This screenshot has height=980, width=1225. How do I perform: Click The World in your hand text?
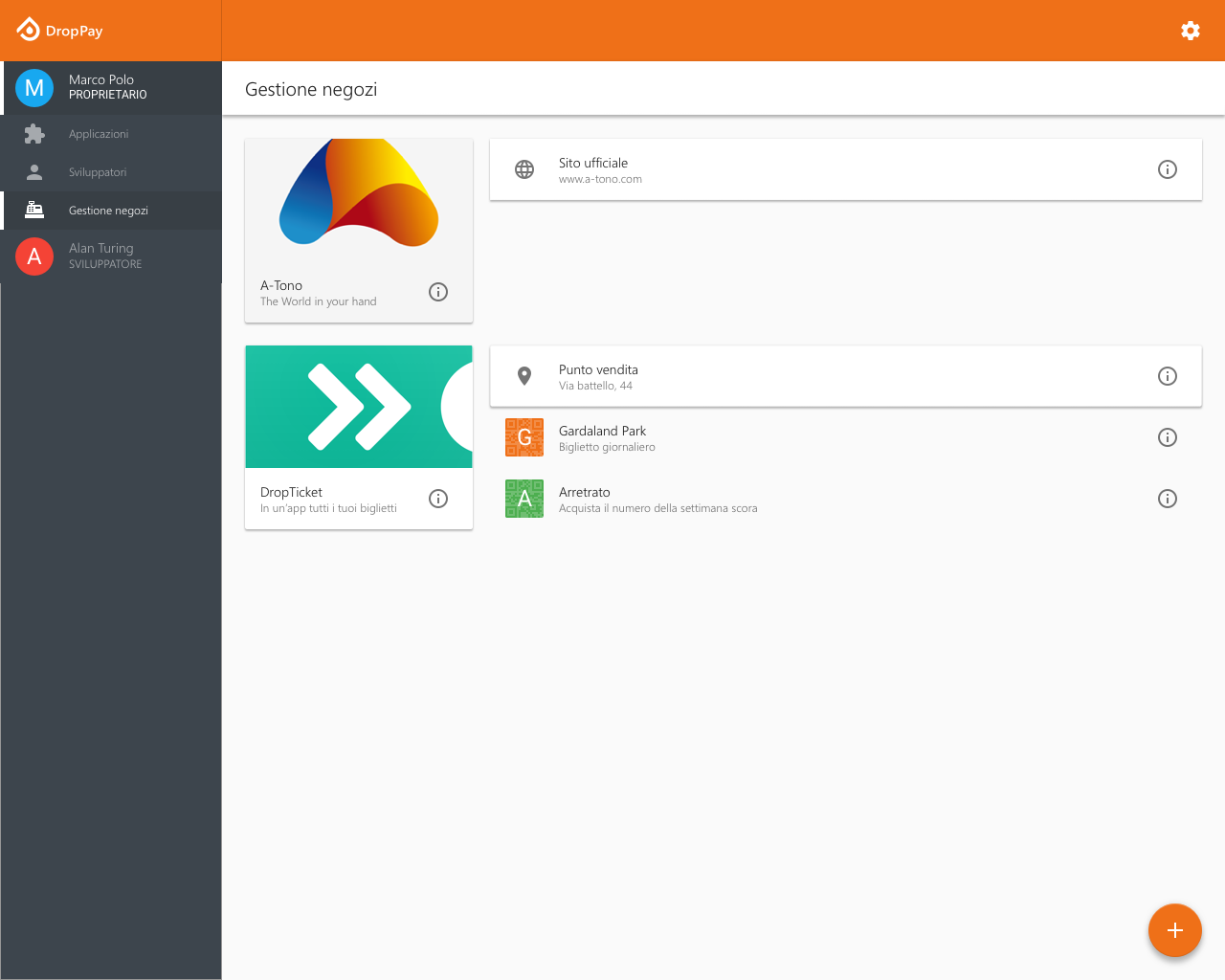(x=318, y=301)
